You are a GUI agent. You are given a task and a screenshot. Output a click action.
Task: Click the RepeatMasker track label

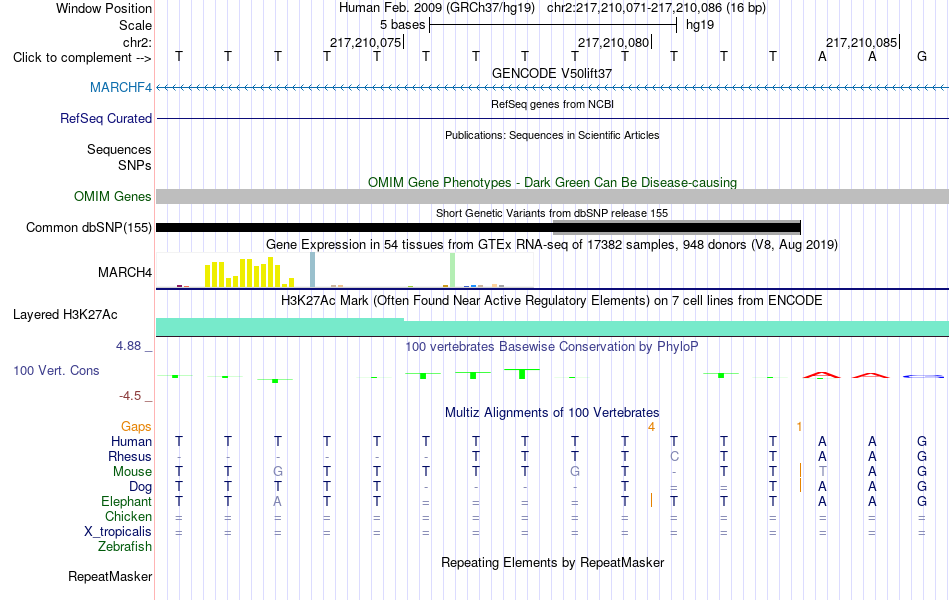click(110, 576)
